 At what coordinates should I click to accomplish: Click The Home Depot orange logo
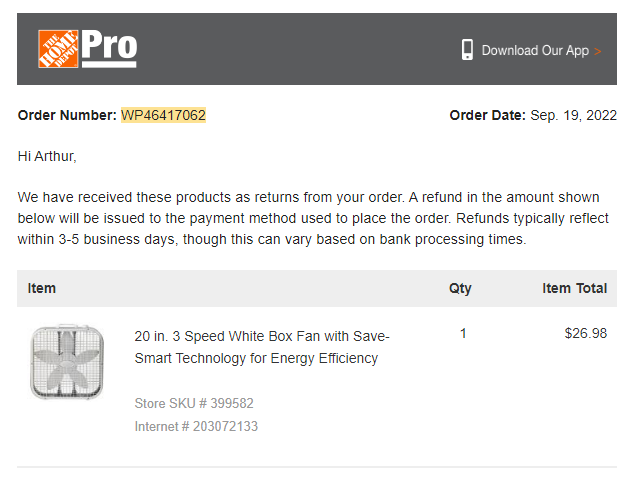coord(58,49)
